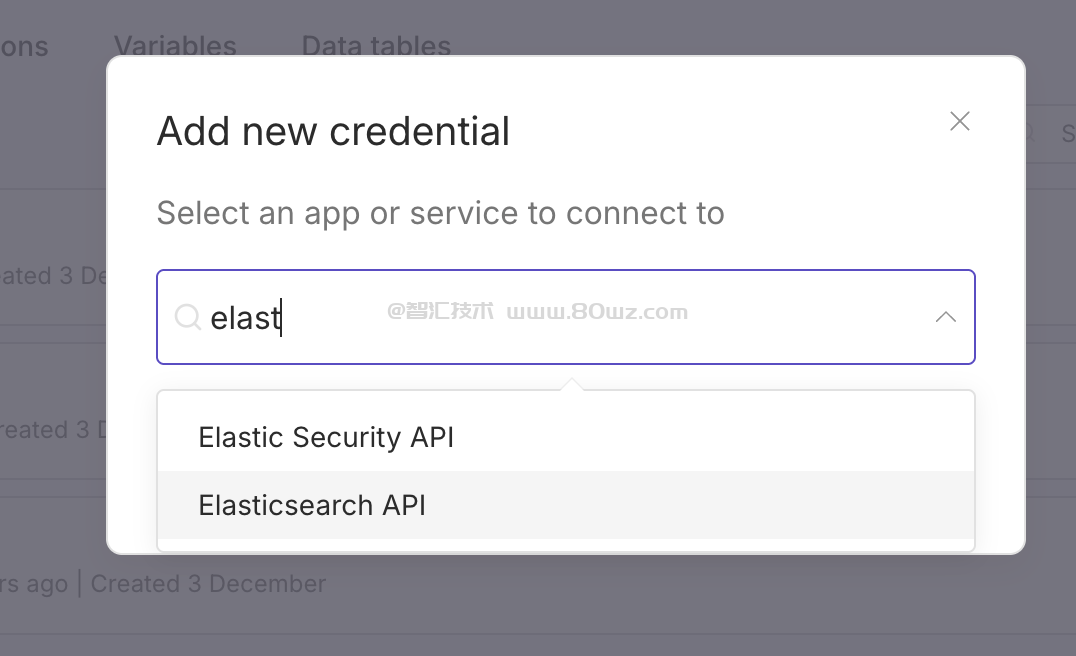Click the dimmed row behind the dialog's upper-left edge
Image resolution: width=1076 pixels, height=656 pixels.
[x=52, y=276]
